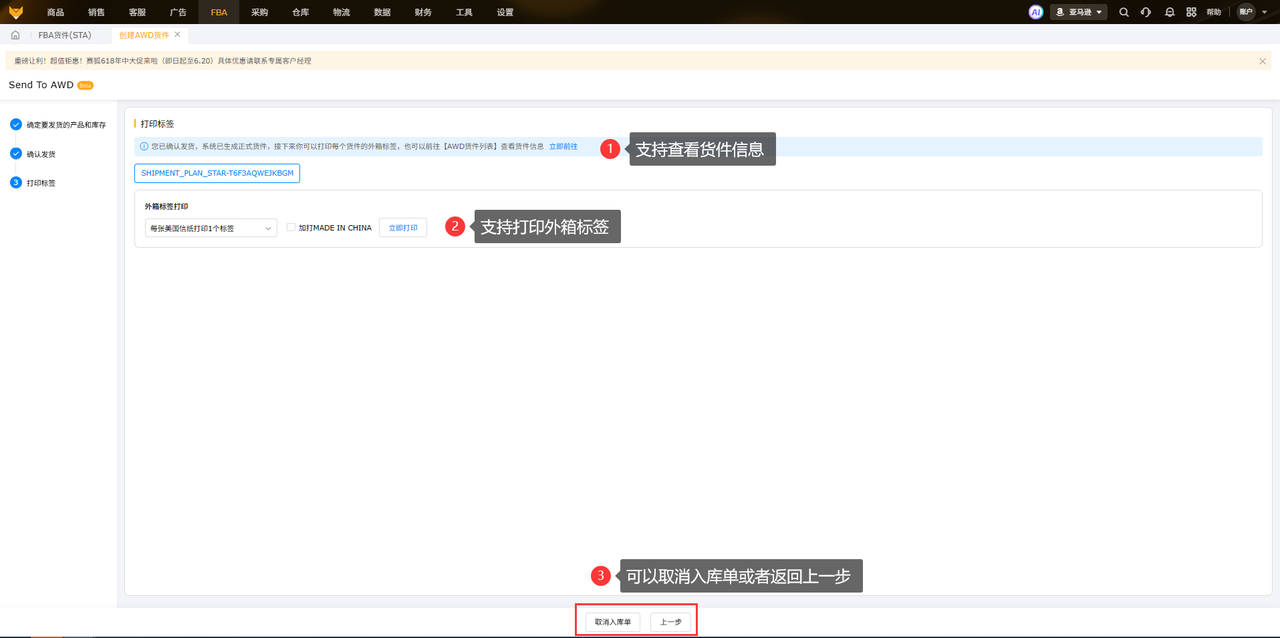Image resolution: width=1280 pixels, height=638 pixels.
Task: Open the apps grid icon
Action: coord(1191,12)
